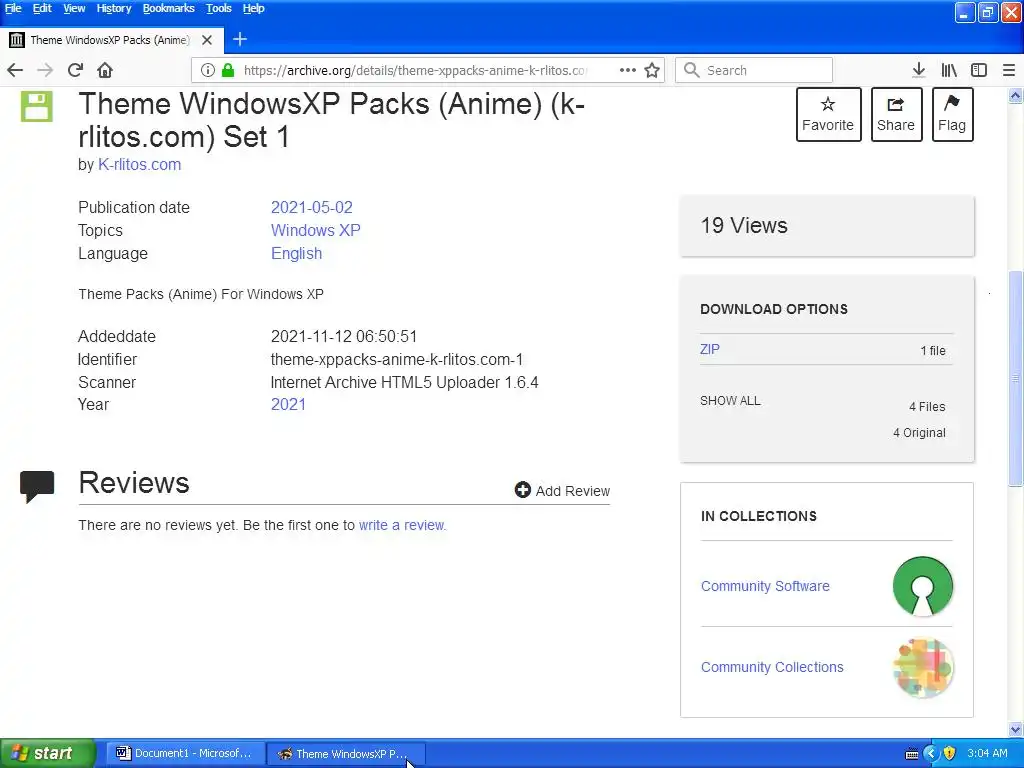The height and width of the screenshot is (768, 1024).
Task: Open the History menu
Action: pyautogui.click(x=114, y=8)
